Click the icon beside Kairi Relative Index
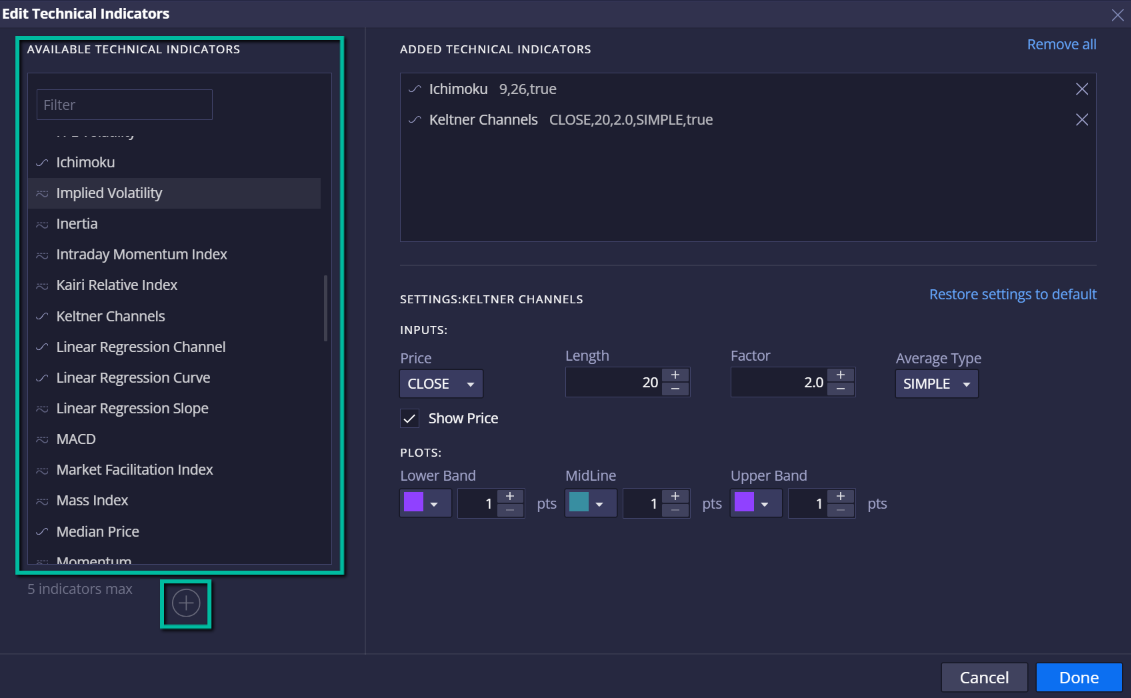The width and height of the screenshot is (1131, 698). (43, 286)
